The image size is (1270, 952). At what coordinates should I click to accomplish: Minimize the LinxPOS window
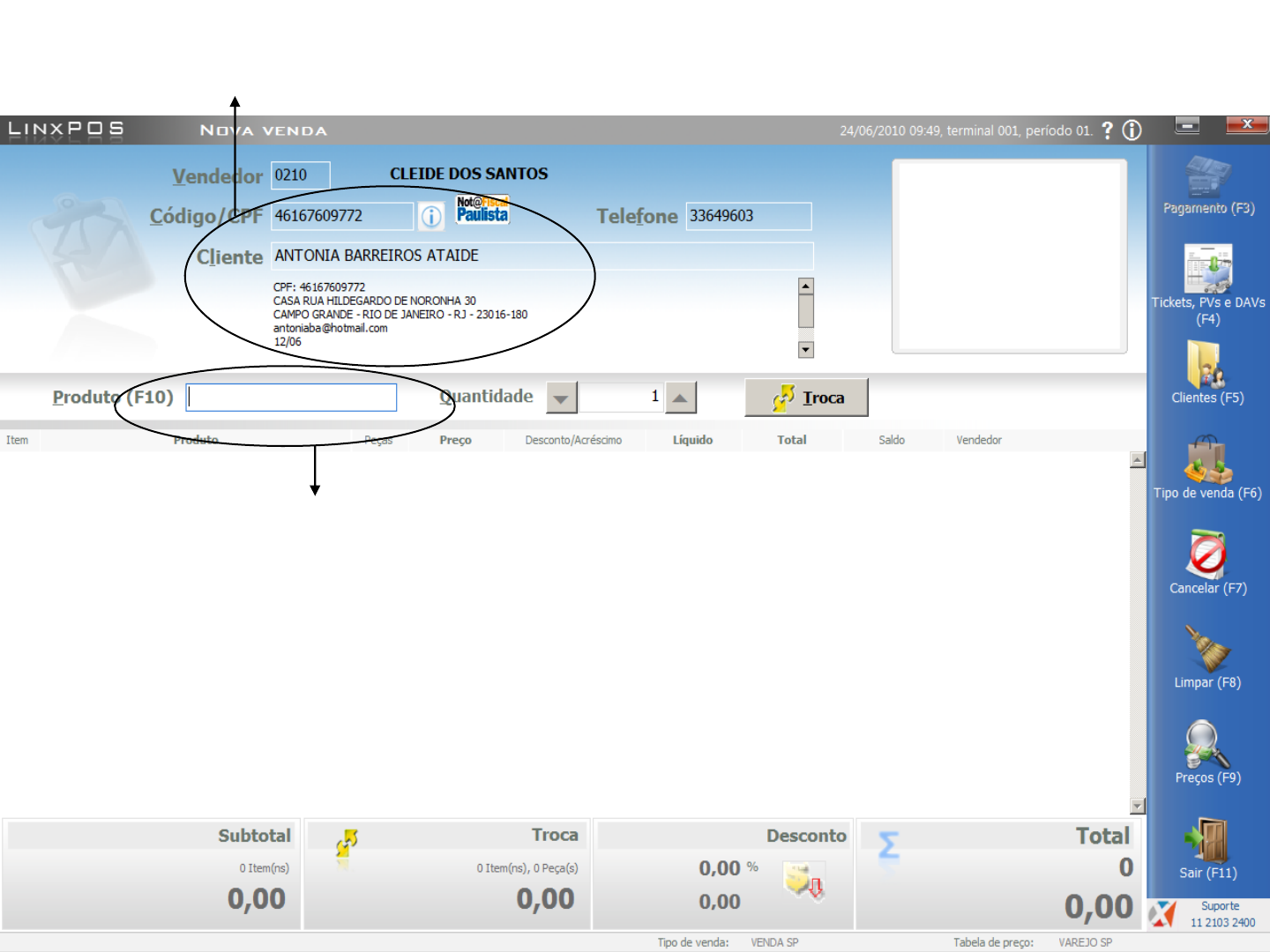tap(1188, 126)
